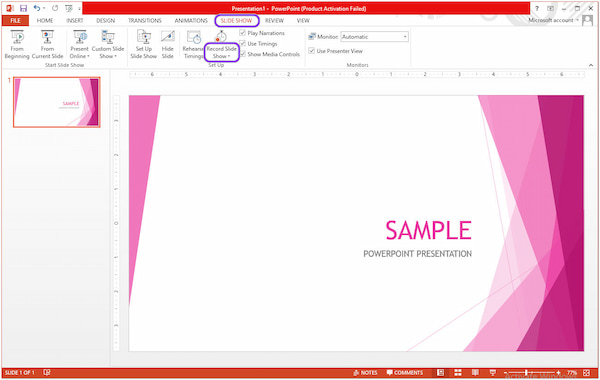This screenshot has height=380, width=600.
Task: Open Custom Slide Show menu
Action: (x=108, y=45)
